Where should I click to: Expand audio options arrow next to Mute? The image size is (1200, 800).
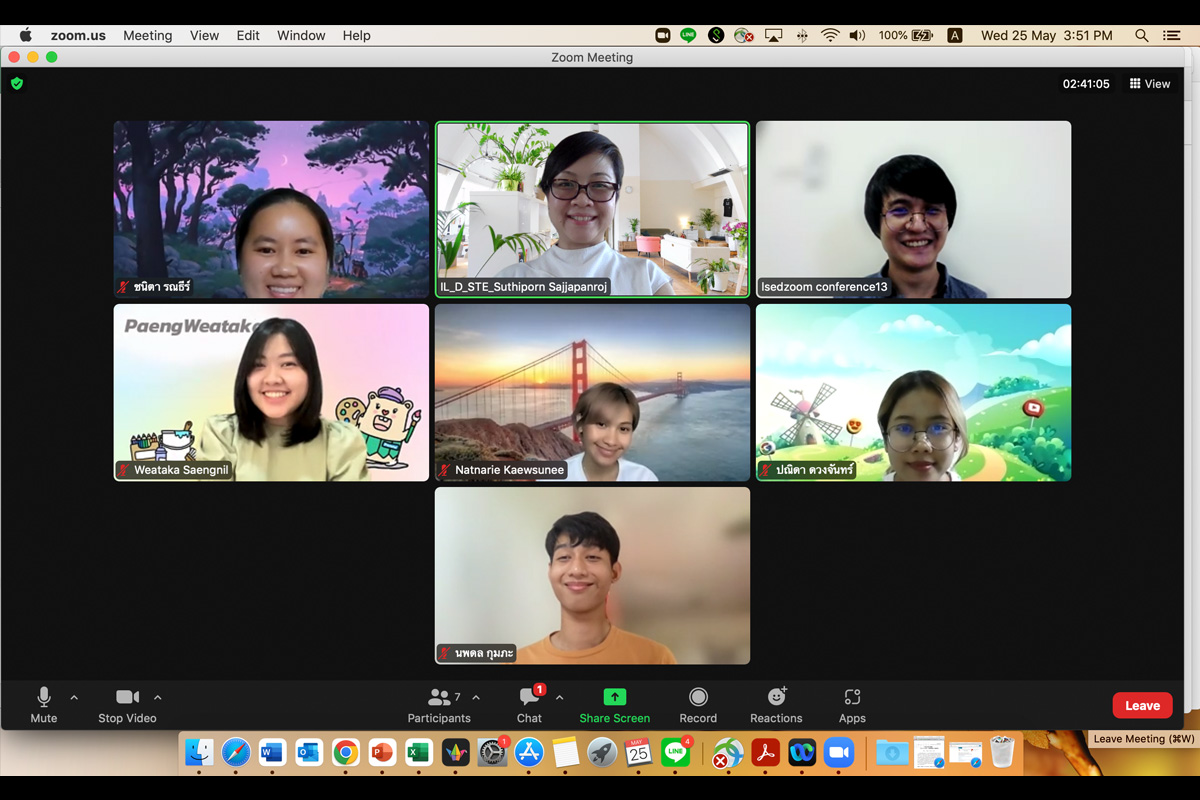74,697
